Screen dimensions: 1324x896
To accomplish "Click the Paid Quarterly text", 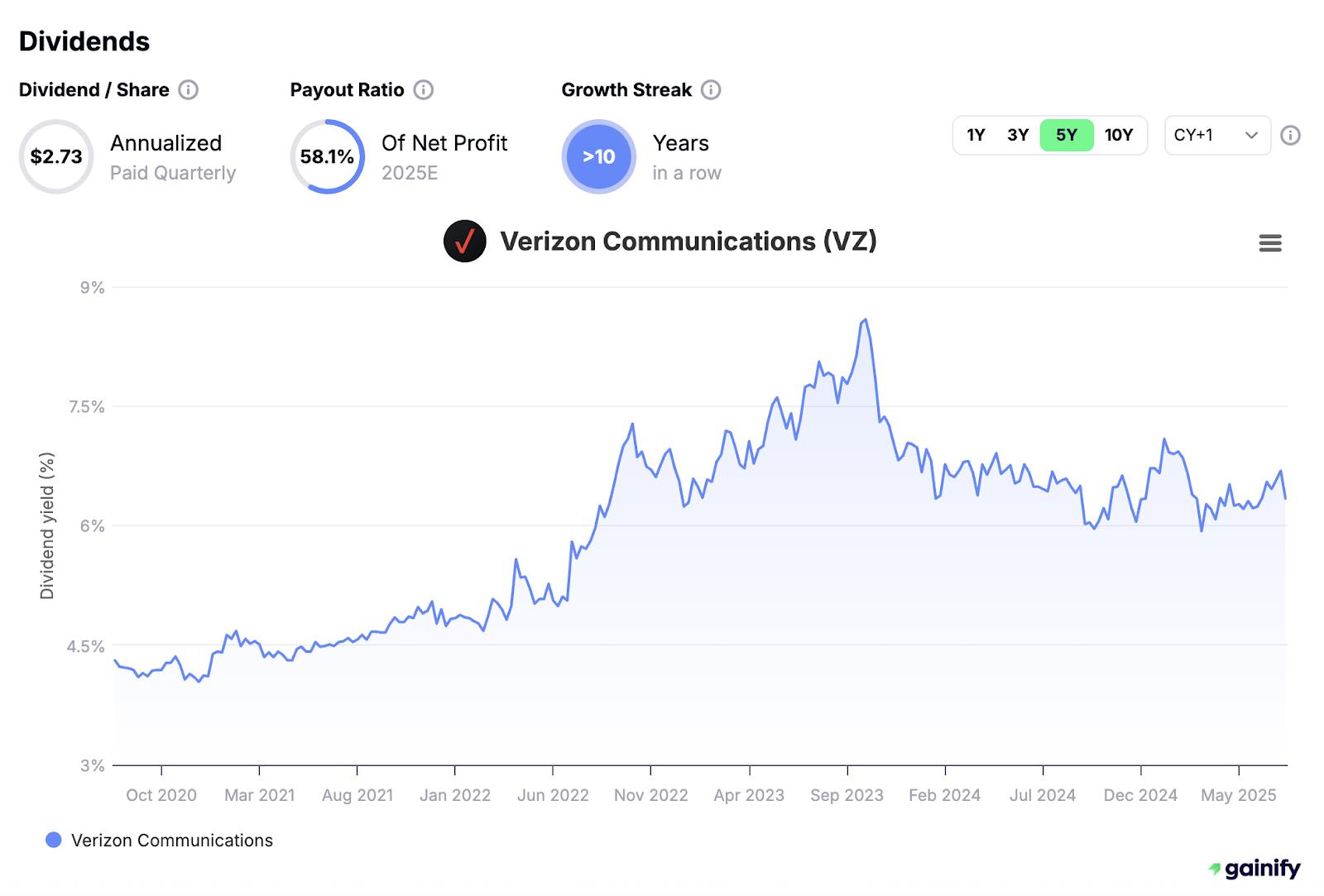I will pyautogui.click(x=173, y=173).
